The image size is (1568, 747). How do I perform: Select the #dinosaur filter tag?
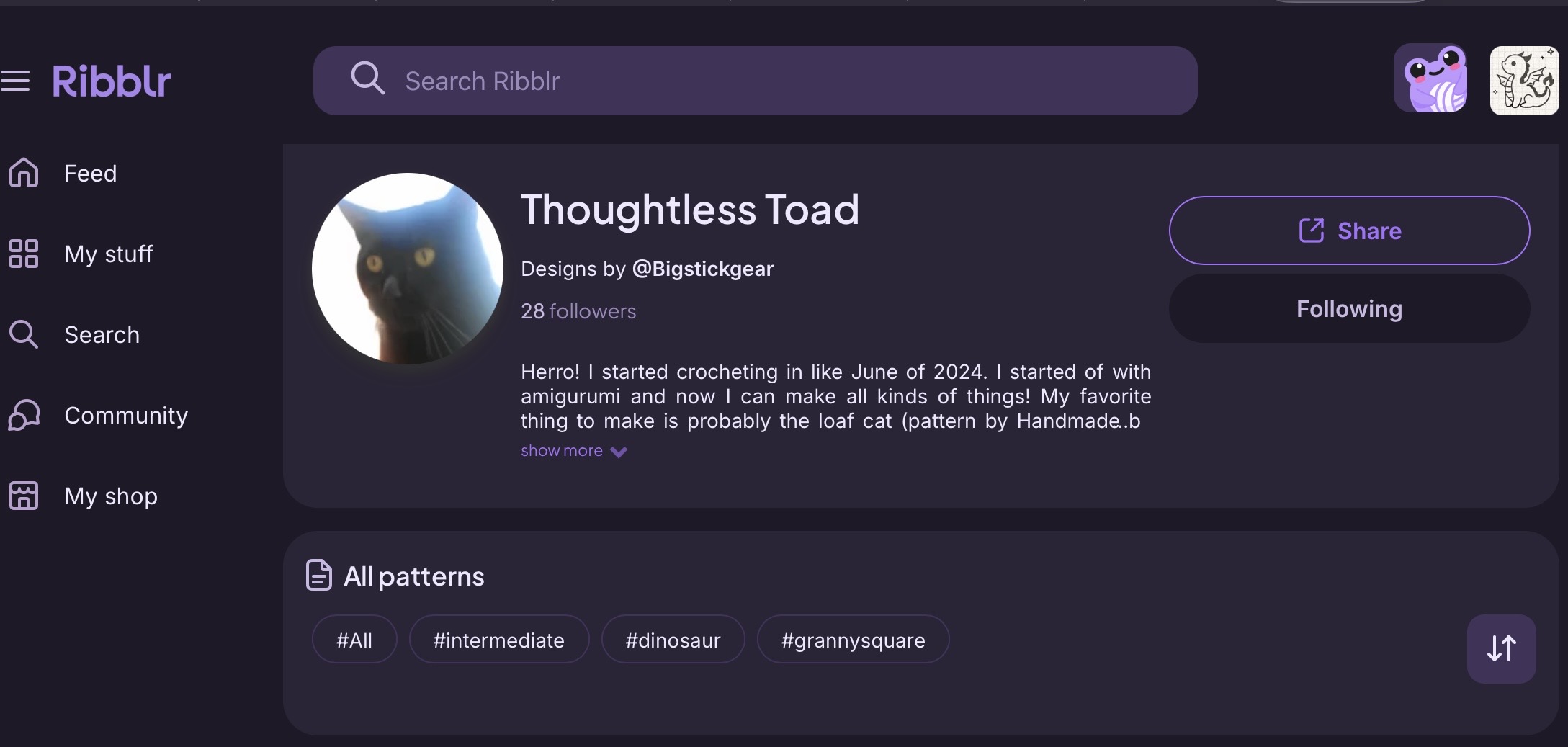click(x=673, y=640)
